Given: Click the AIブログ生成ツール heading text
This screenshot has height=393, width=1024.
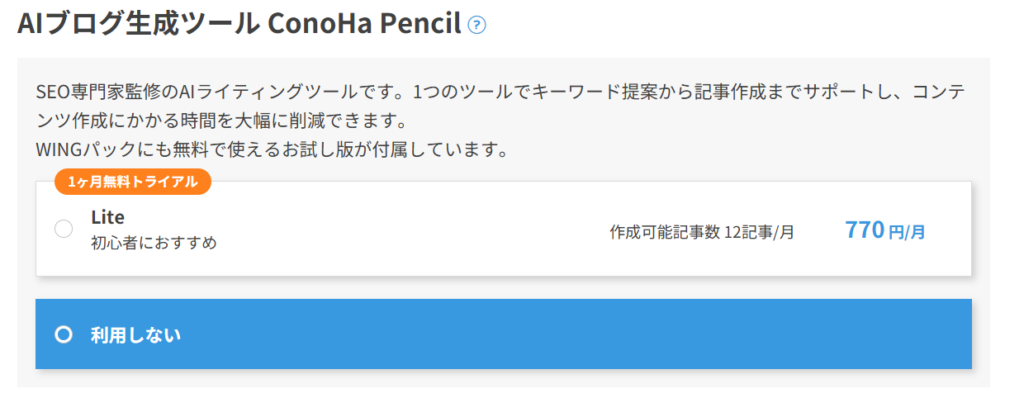Looking at the screenshot, I should click(x=139, y=24).
